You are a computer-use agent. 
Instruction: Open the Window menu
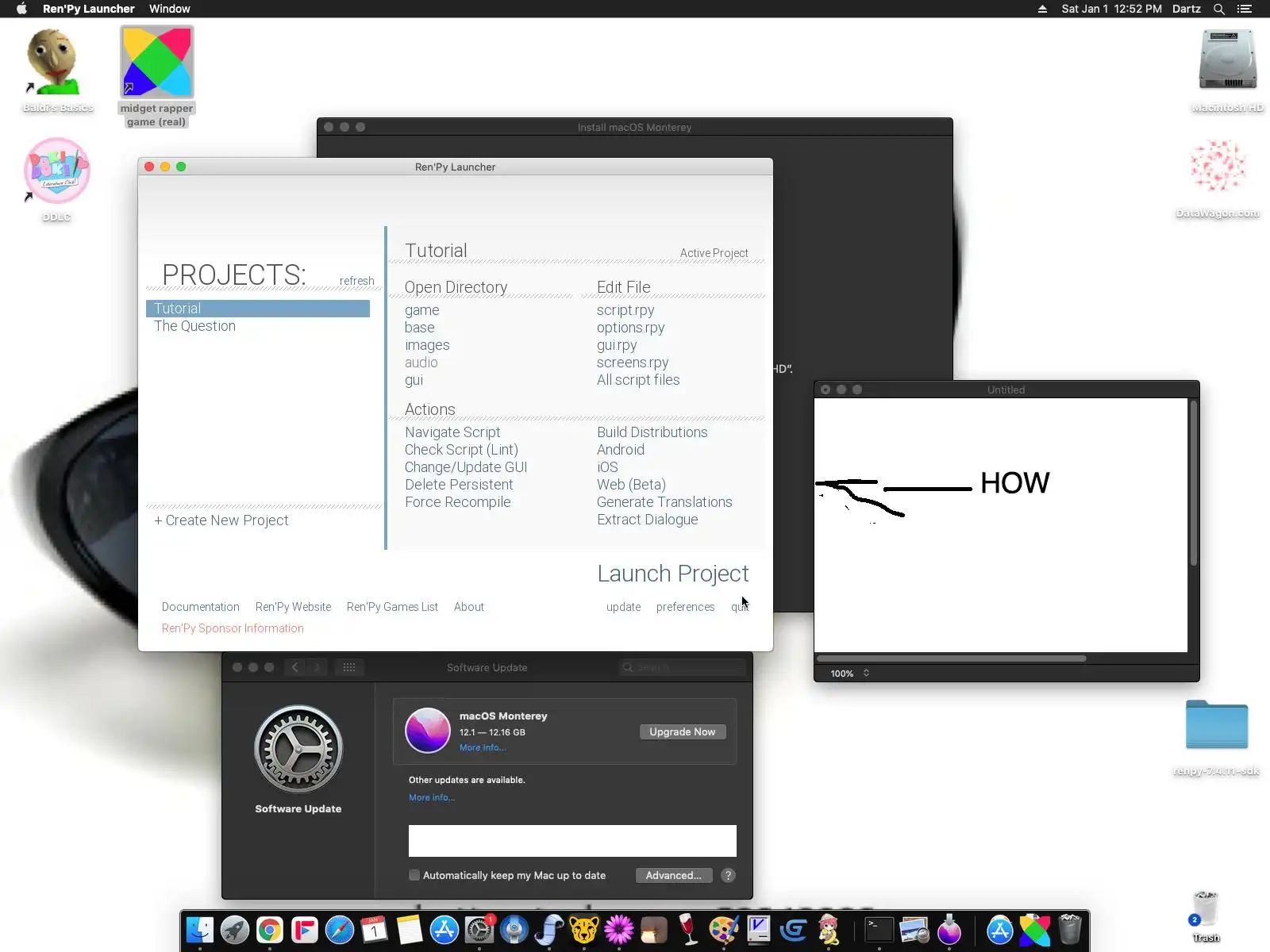coord(170,9)
